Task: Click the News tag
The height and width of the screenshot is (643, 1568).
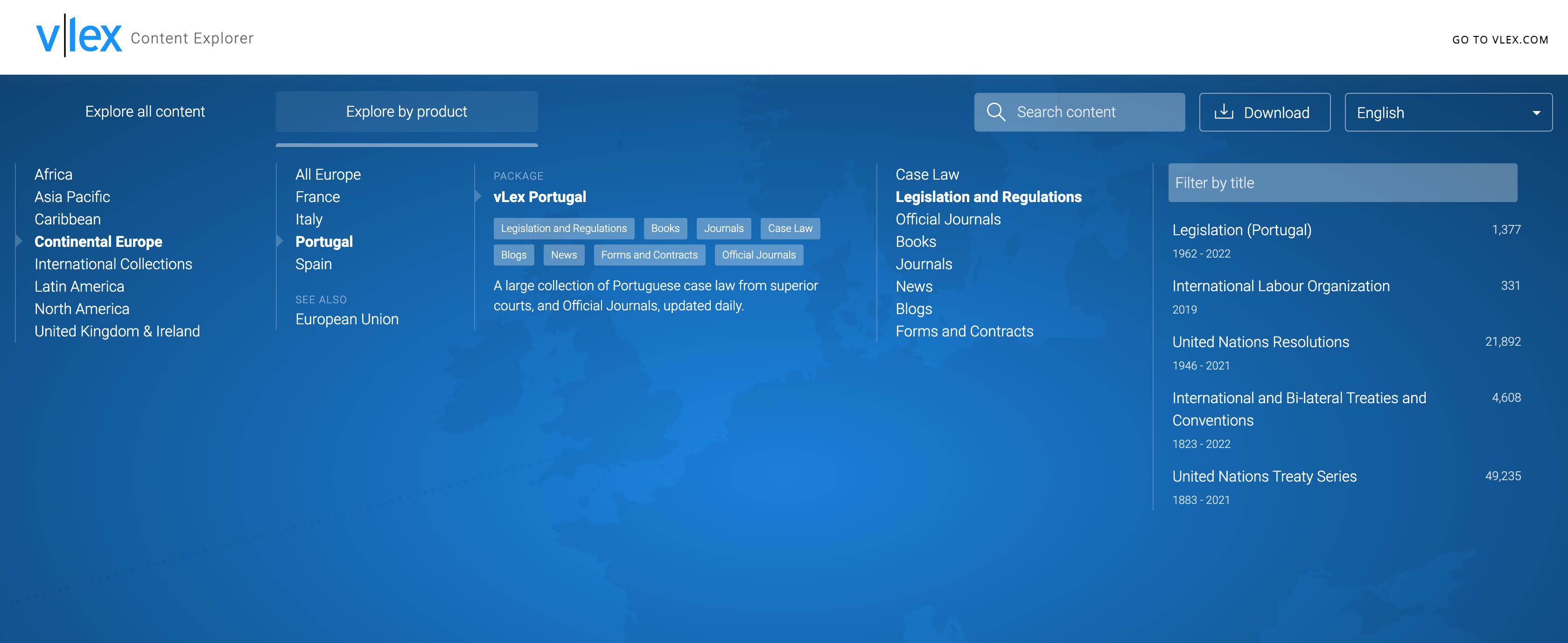Action: tap(564, 255)
